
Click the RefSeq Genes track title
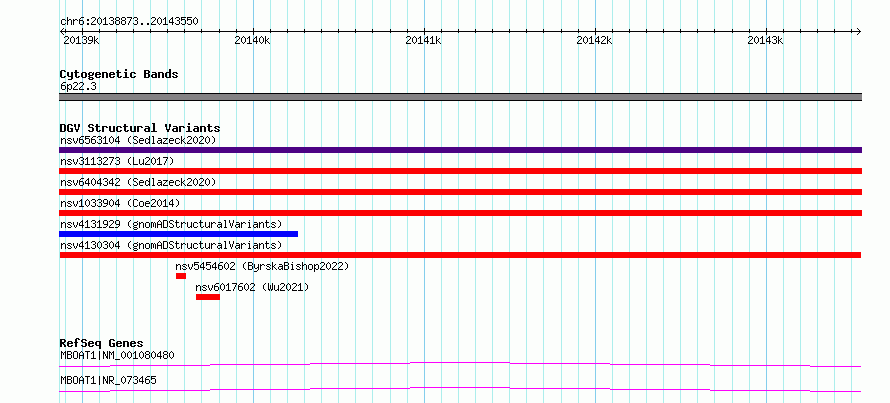tap(101, 343)
